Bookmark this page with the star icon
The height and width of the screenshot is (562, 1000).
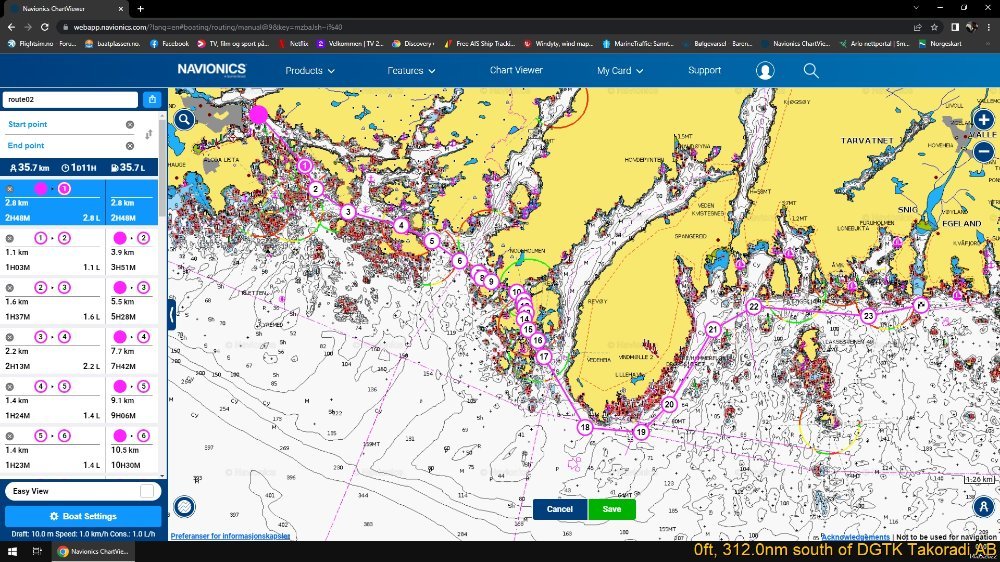tap(934, 27)
